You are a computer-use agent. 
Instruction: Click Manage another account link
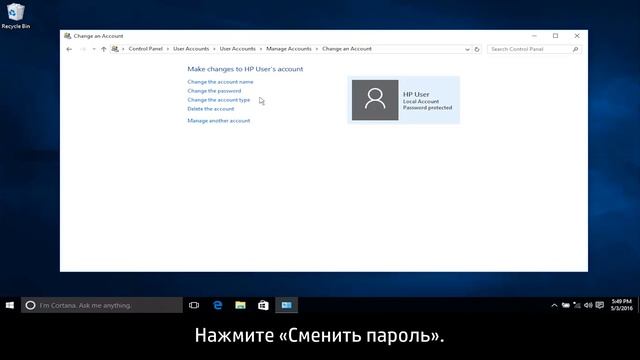pyautogui.click(x=218, y=120)
